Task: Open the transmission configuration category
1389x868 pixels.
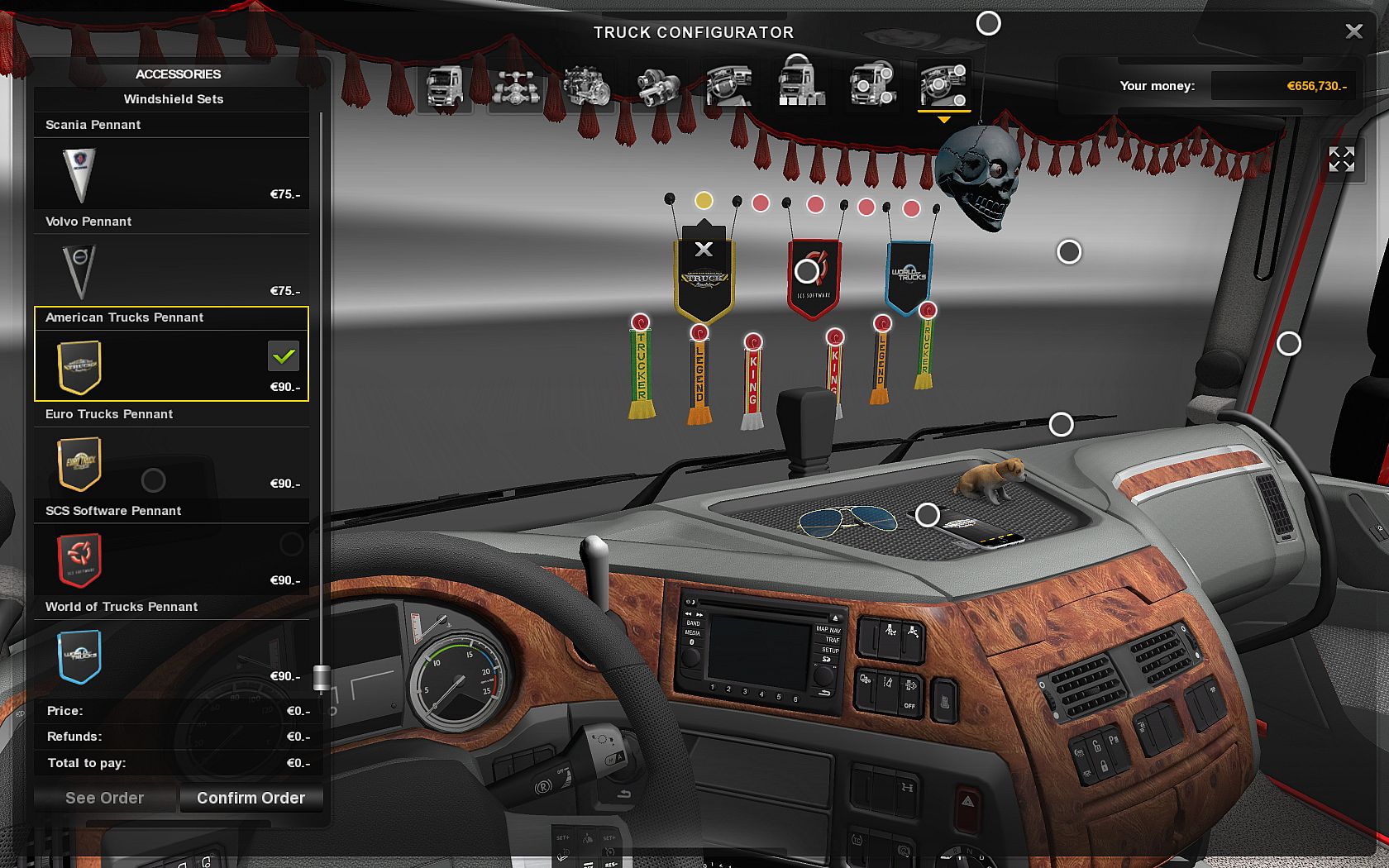Action: pos(657,87)
